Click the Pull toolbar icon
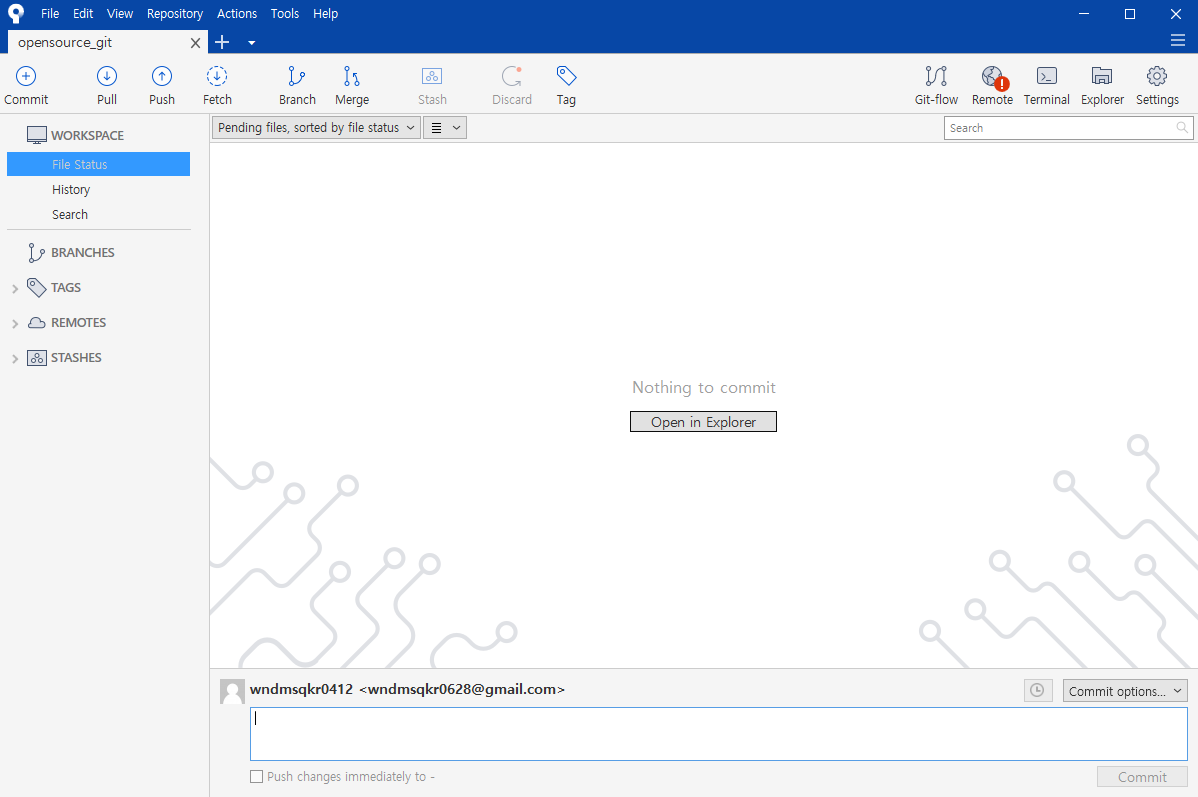 tap(107, 76)
